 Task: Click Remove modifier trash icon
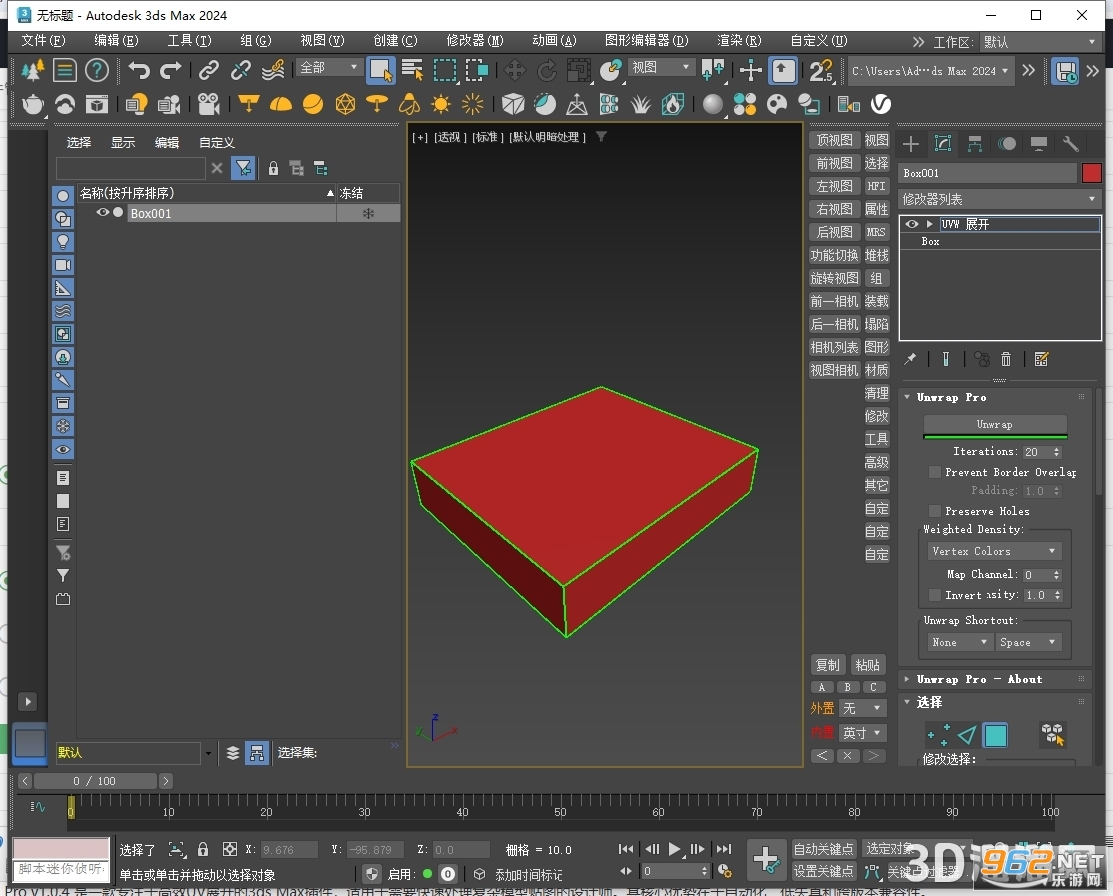[x=1006, y=359]
